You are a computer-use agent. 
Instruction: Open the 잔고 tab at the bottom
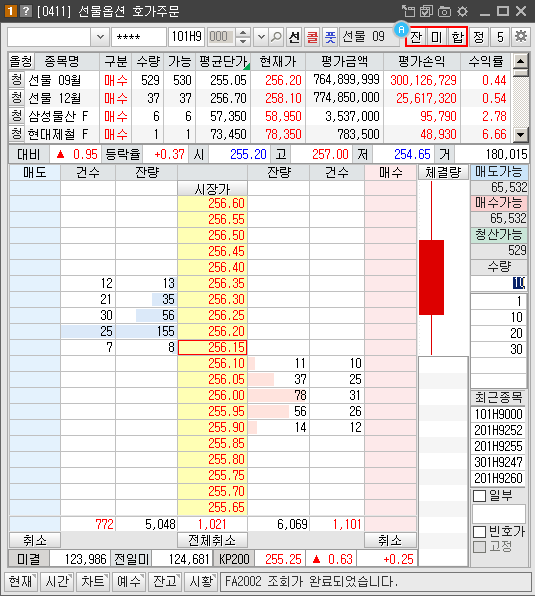(x=165, y=582)
